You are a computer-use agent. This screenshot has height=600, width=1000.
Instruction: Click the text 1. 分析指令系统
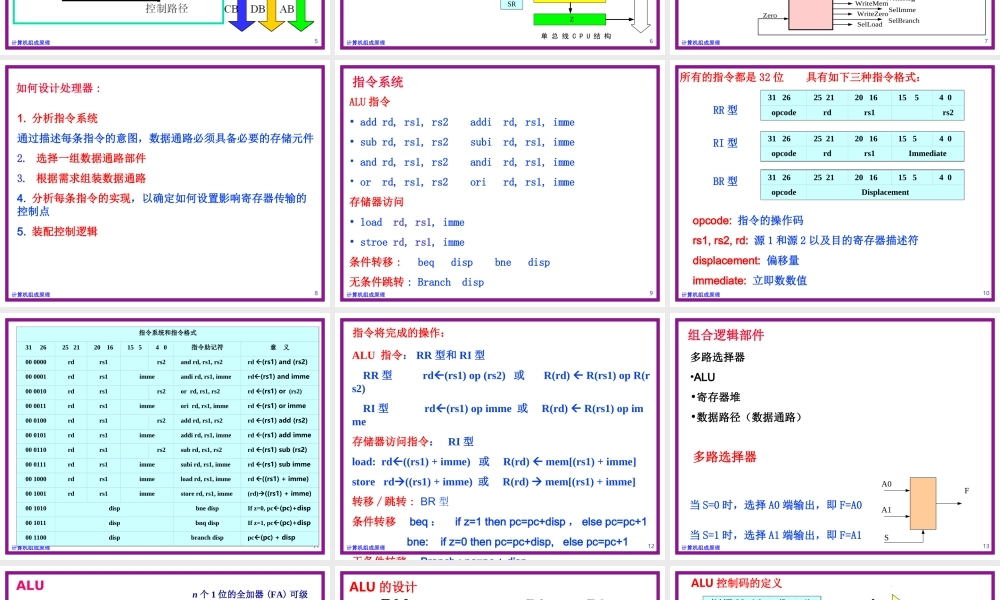(57, 118)
